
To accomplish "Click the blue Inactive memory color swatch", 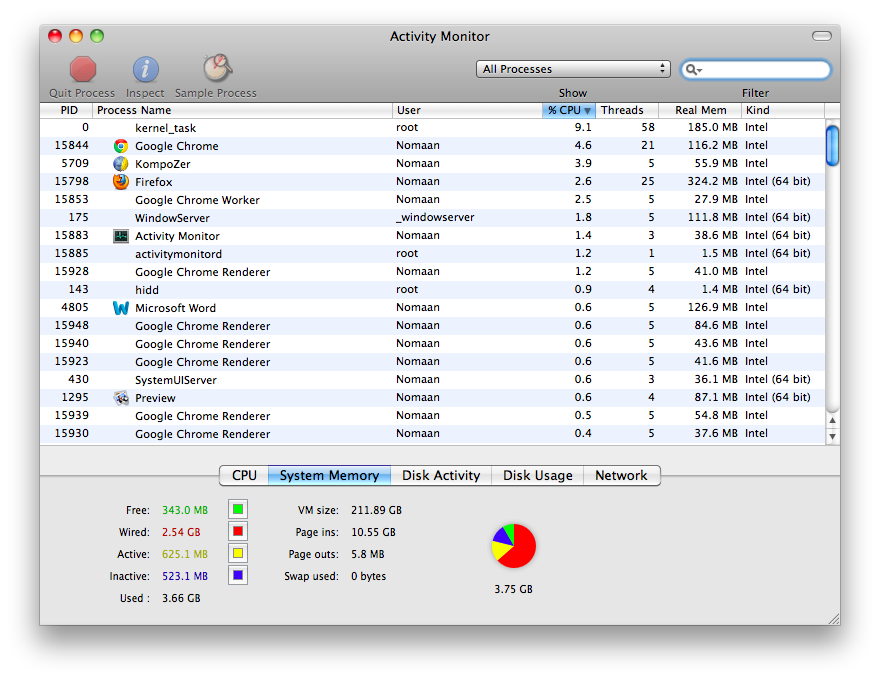I will click(x=238, y=575).
